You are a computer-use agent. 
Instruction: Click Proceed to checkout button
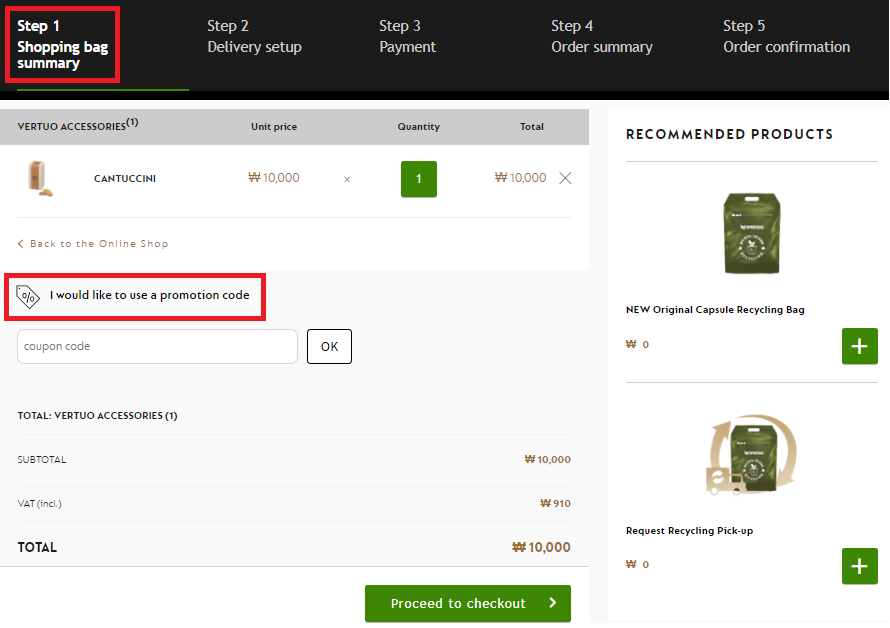pyautogui.click(x=468, y=604)
